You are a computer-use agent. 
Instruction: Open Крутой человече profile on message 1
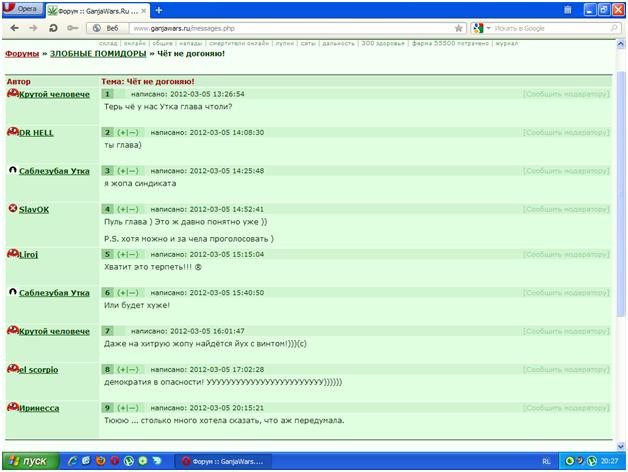pyautogui.click(x=54, y=95)
